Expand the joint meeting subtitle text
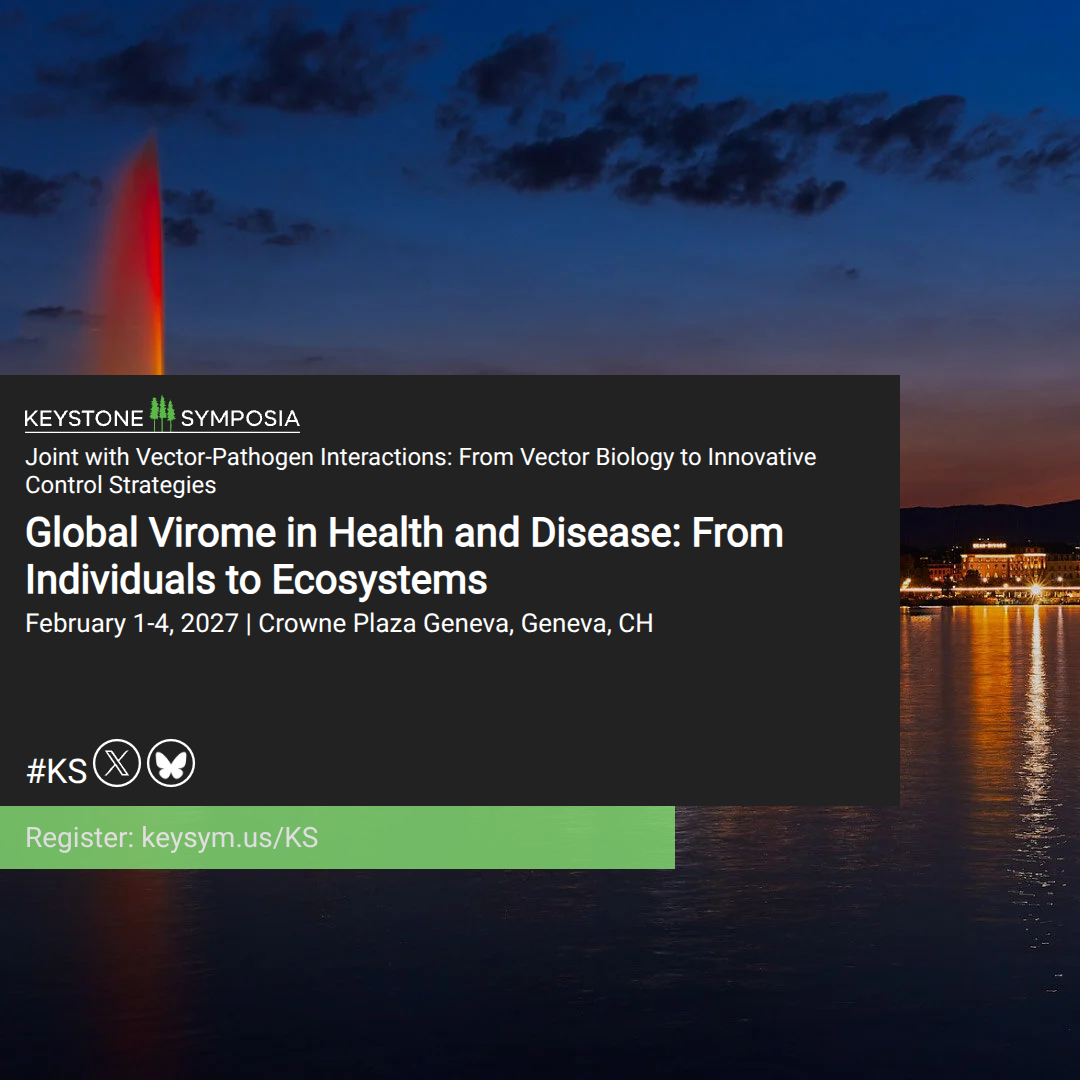The width and height of the screenshot is (1080, 1080). pos(421,470)
